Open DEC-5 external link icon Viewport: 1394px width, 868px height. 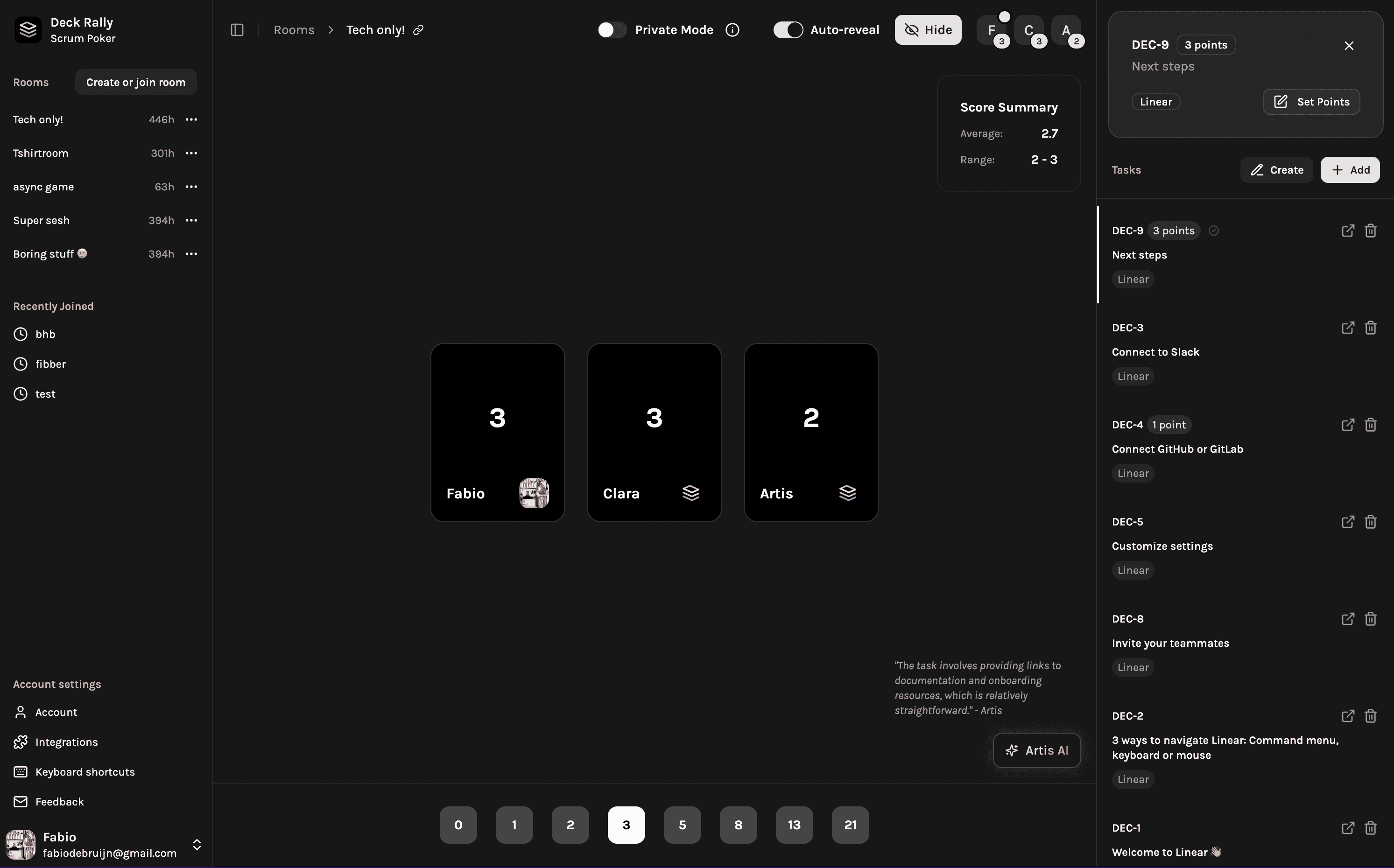1347,522
